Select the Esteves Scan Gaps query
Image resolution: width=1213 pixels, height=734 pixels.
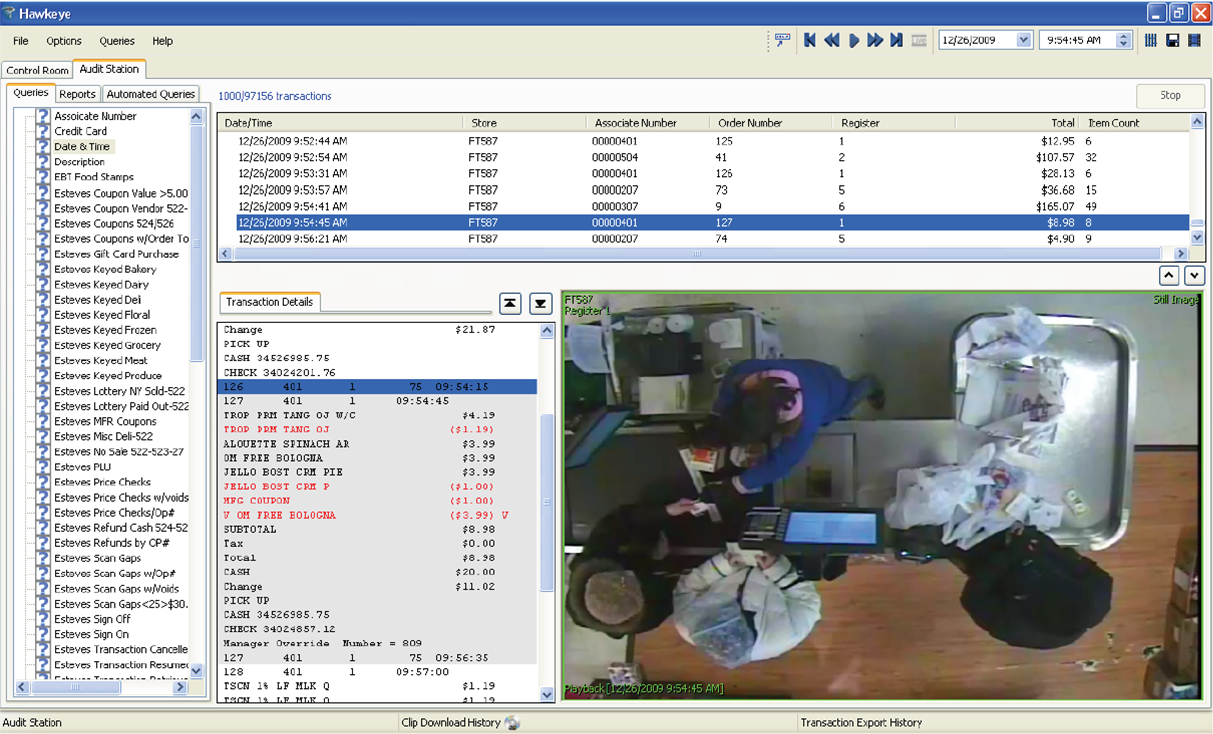pyautogui.click(x=97, y=559)
